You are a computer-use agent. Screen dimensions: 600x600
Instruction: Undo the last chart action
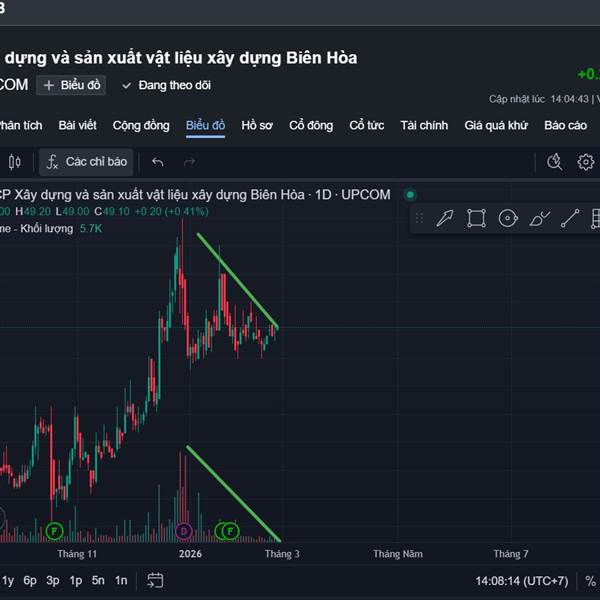(158, 162)
